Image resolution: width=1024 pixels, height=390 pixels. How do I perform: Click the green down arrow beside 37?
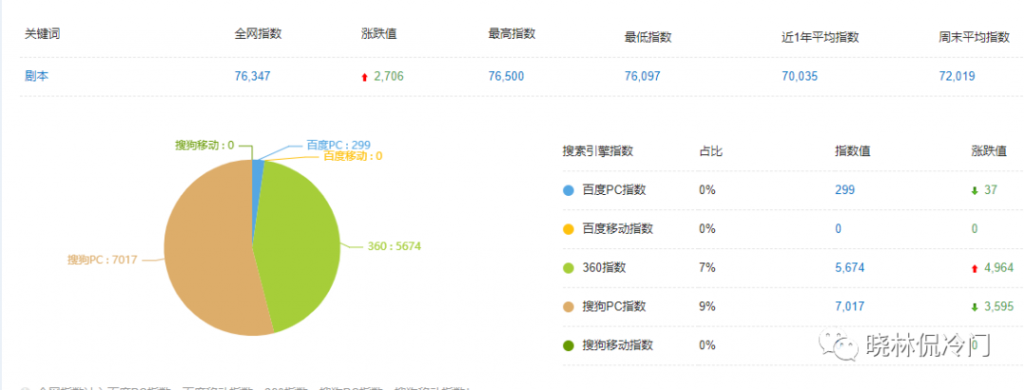[x=975, y=191]
